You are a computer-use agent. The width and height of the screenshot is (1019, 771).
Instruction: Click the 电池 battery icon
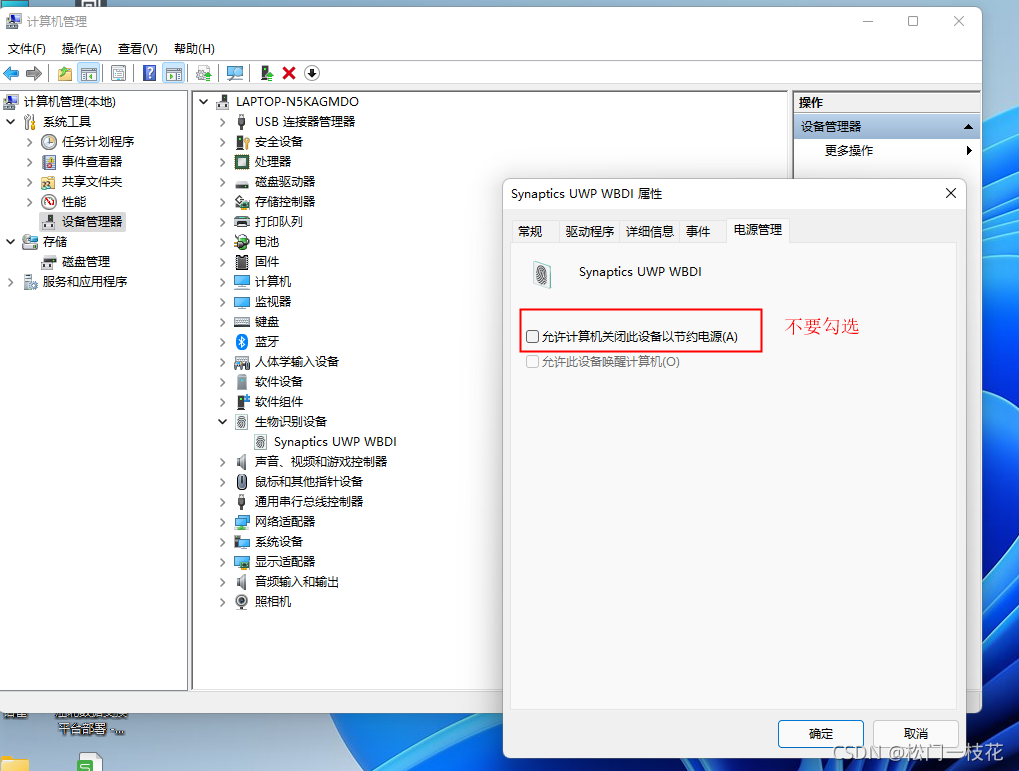coord(242,242)
